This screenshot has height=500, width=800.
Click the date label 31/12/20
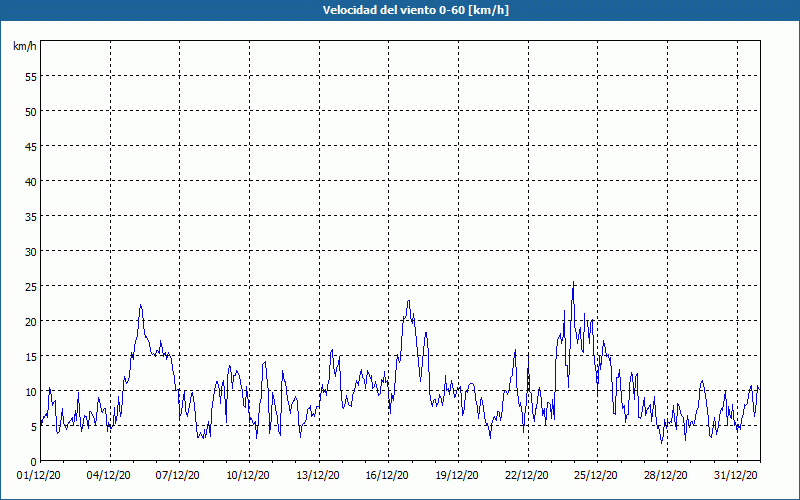tap(735, 476)
